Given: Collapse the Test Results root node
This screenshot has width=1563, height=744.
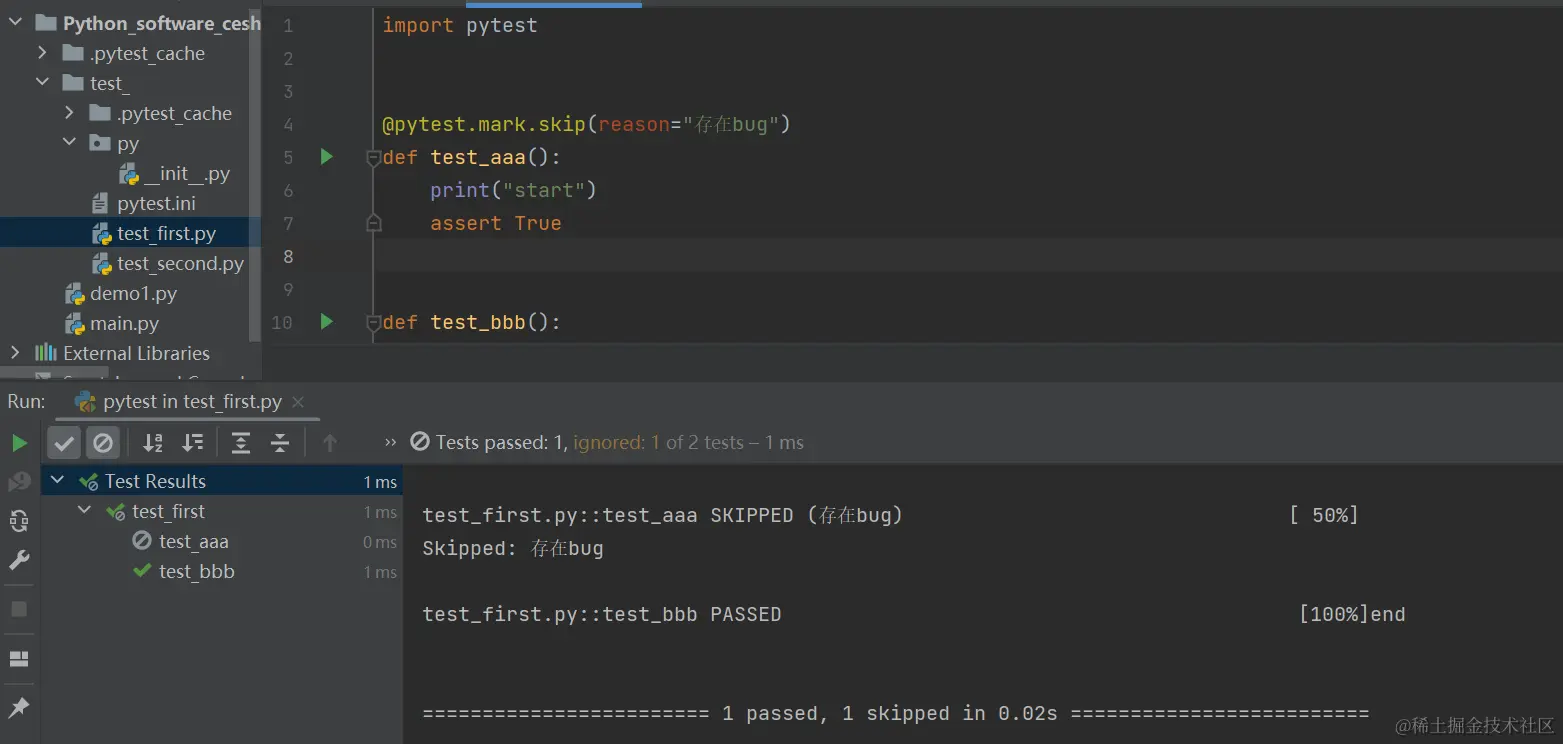Looking at the screenshot, I should [58, 481].
